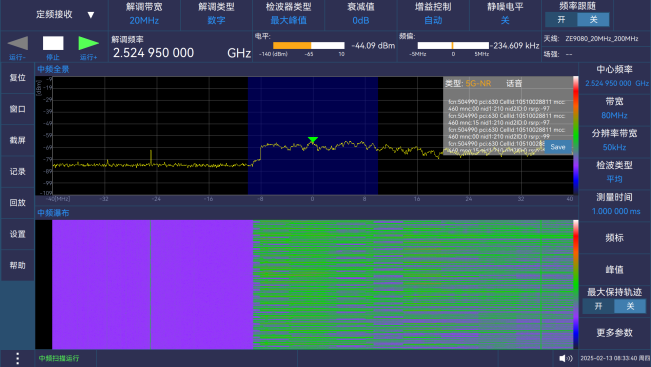Click the -234.609 kHz offset reading
Screen dimensions: 651x367
[x=514, y=46]
